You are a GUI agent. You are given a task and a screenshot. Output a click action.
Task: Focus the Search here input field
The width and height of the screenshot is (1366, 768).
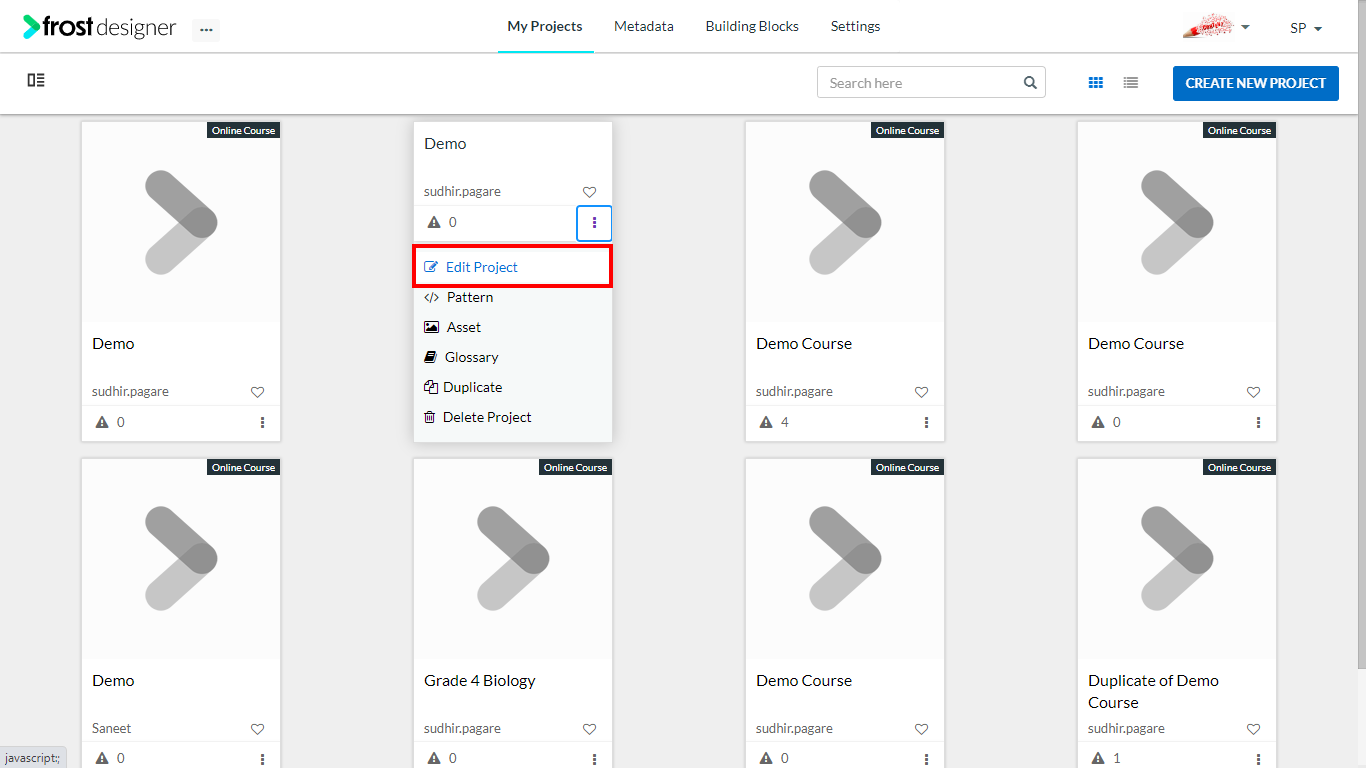pos(919,83)
